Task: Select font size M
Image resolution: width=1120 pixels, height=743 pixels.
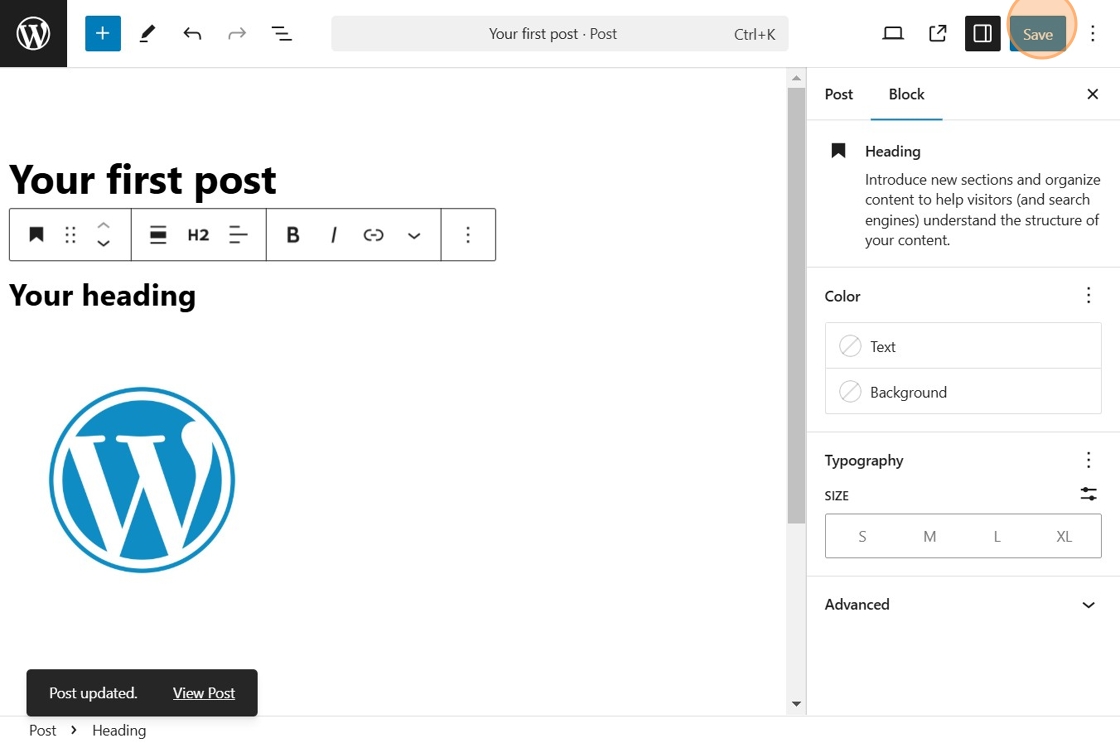Action: [x=929, y=537]
